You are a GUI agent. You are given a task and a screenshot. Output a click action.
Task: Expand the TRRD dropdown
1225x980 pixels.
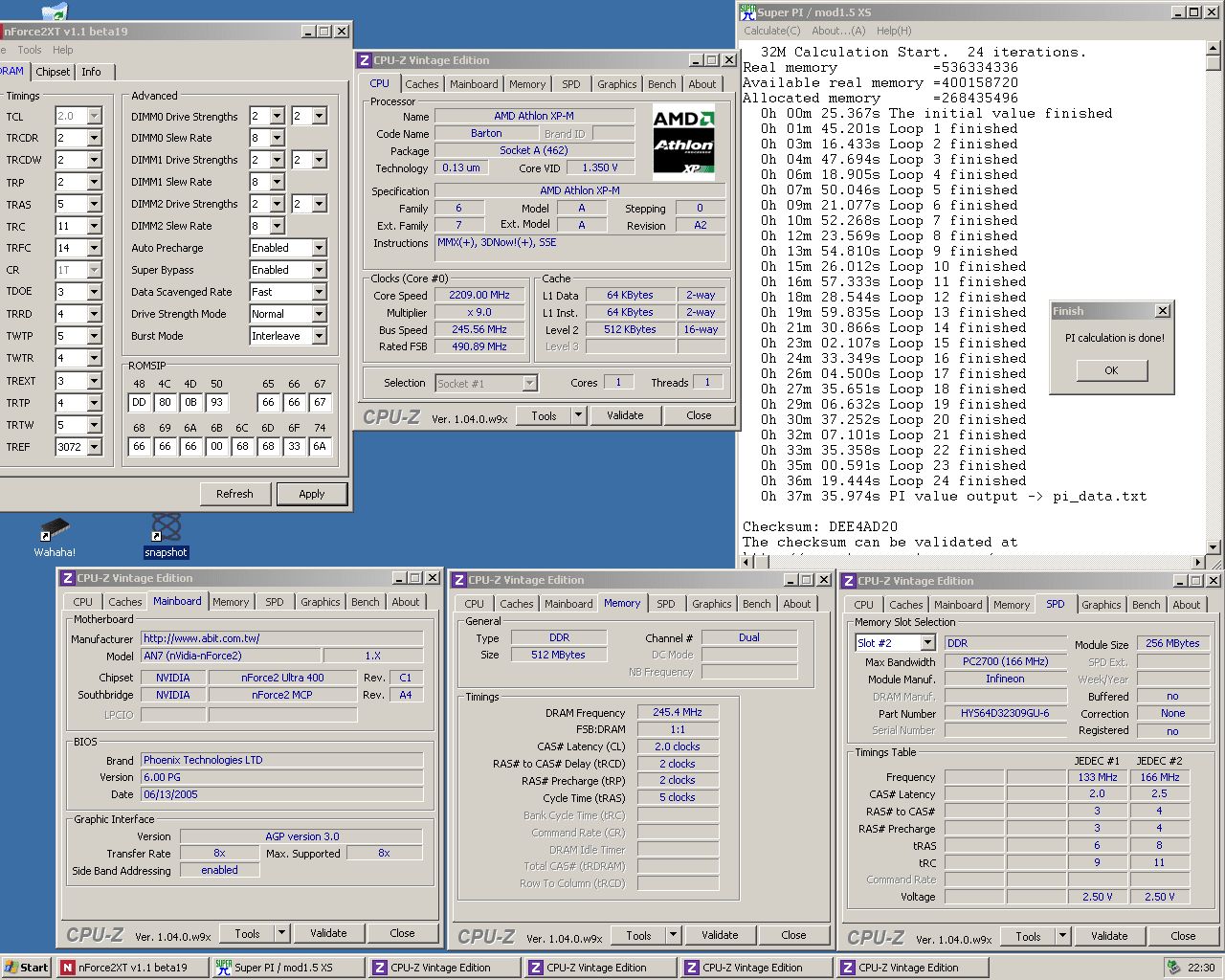(x=94, y=314)
